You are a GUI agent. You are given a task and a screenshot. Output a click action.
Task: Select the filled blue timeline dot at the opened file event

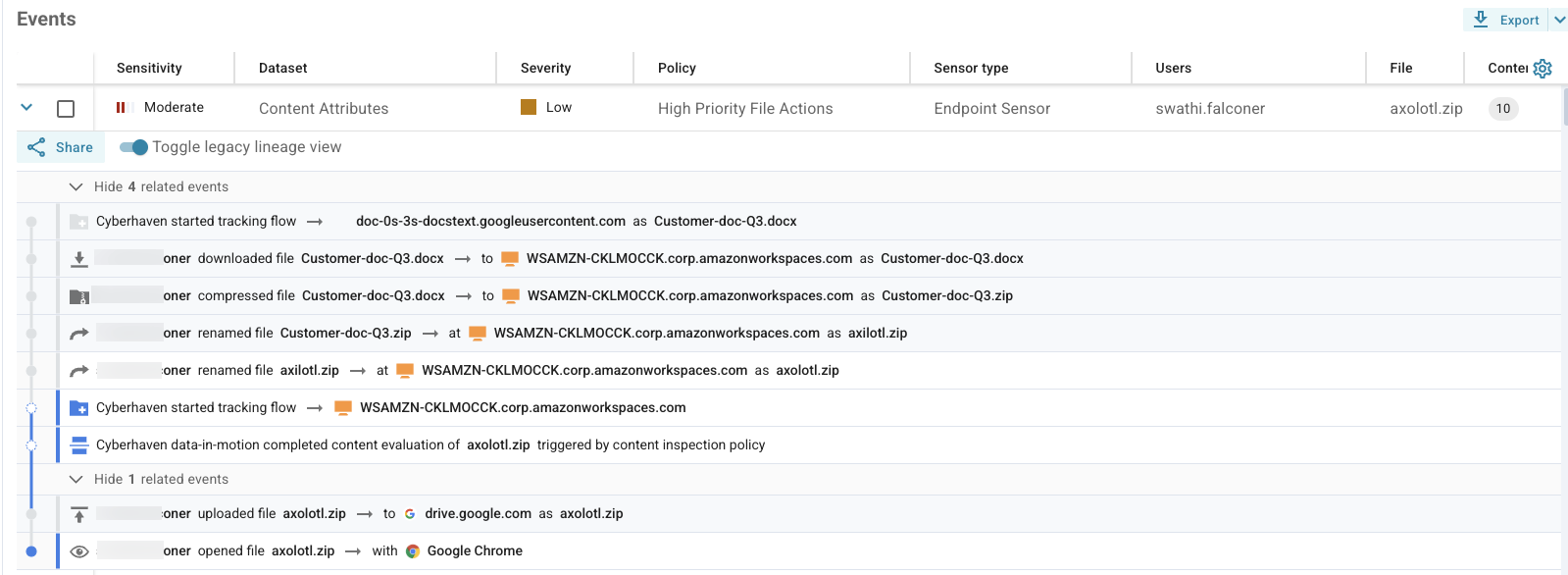[31, 551]
